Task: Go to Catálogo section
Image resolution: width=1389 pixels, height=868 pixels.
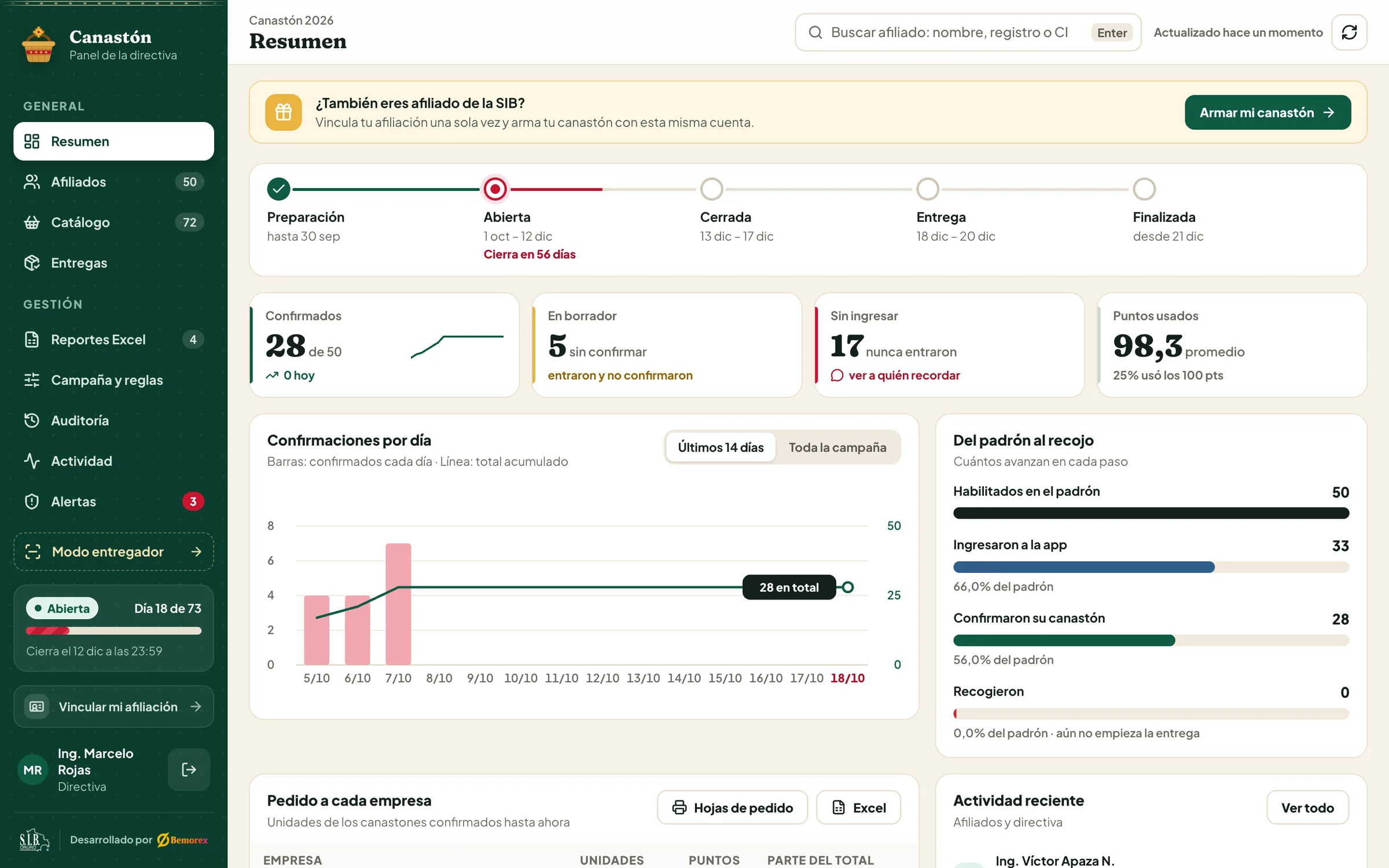Action: click(x=113, y=222)
